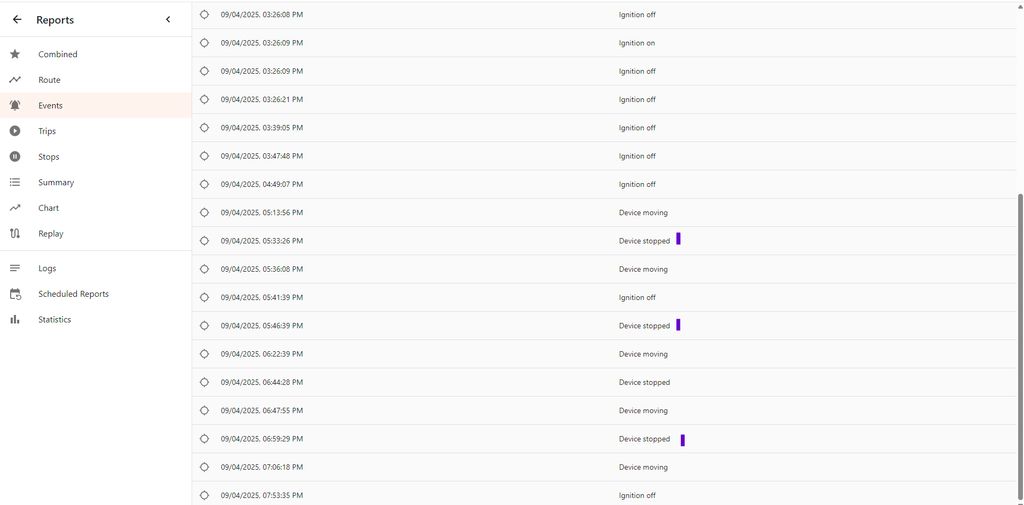Viewport: 1024px width, 505px height.
Task: Open the Trips report
Action: click(x=47, y=131)
